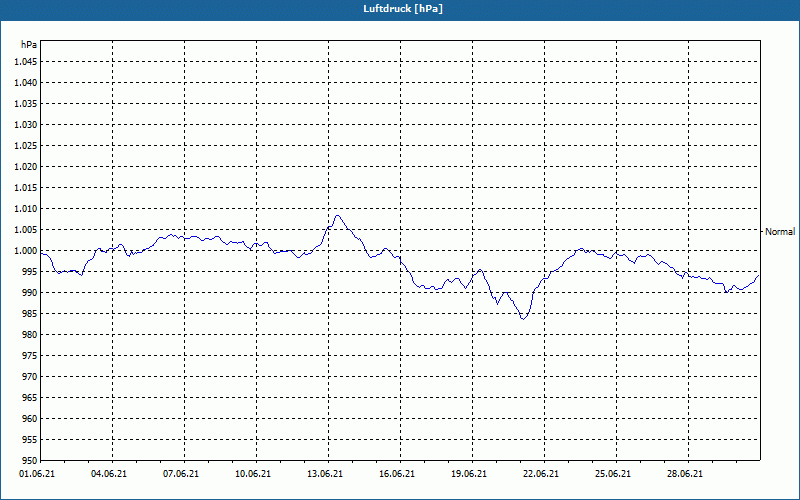Click the 960 axis value
This screenshot has width=800, height=500.
click(x=30, y=418)
